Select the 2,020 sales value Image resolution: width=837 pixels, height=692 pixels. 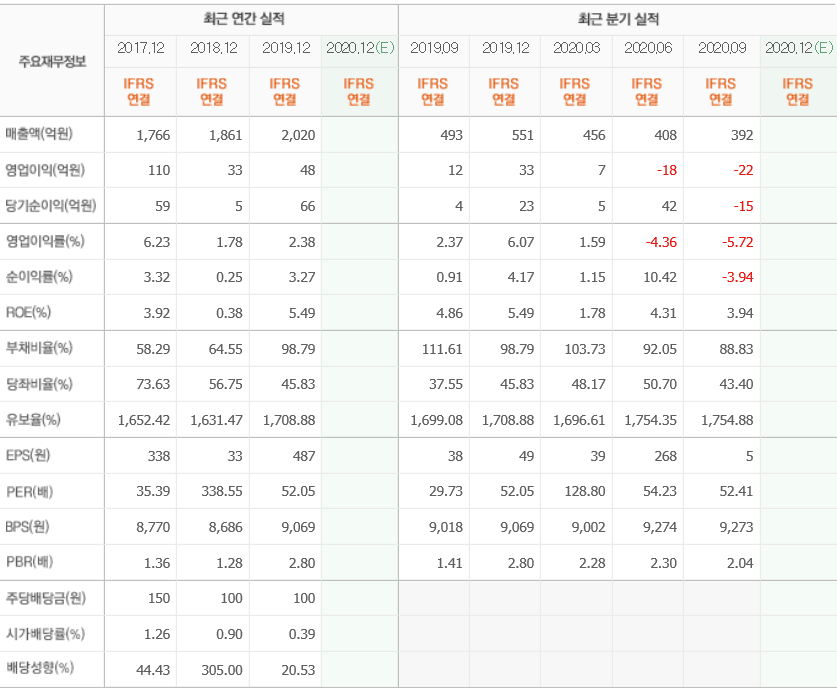click(298, 135)
